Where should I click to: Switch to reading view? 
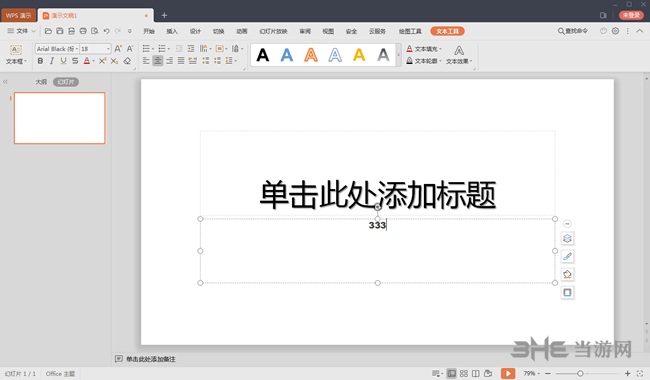click(x=476, y=373)
